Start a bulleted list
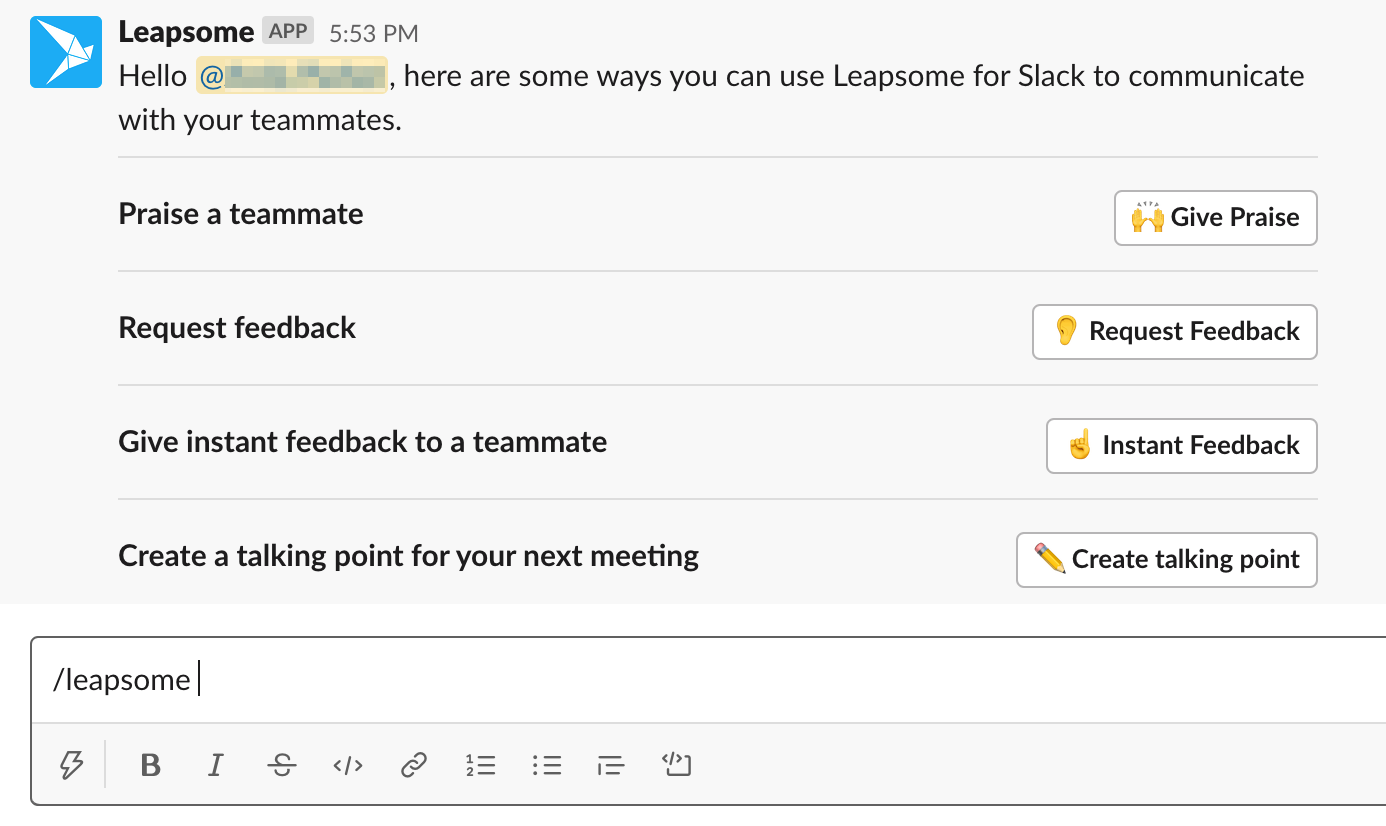1386x826 pixels. click(547, 766)
